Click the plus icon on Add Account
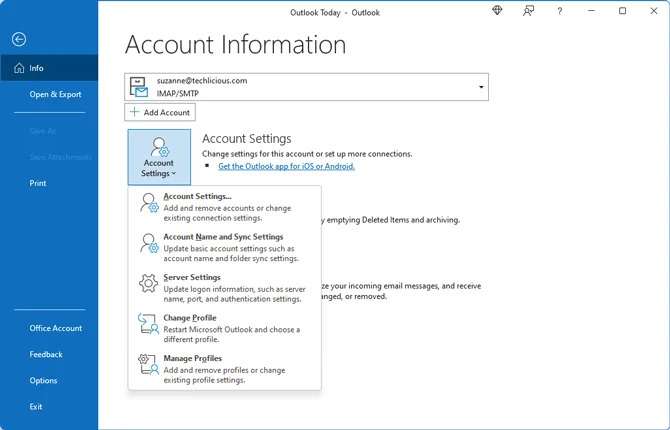Screen dimensions: 670x430 tap(135, 112)
